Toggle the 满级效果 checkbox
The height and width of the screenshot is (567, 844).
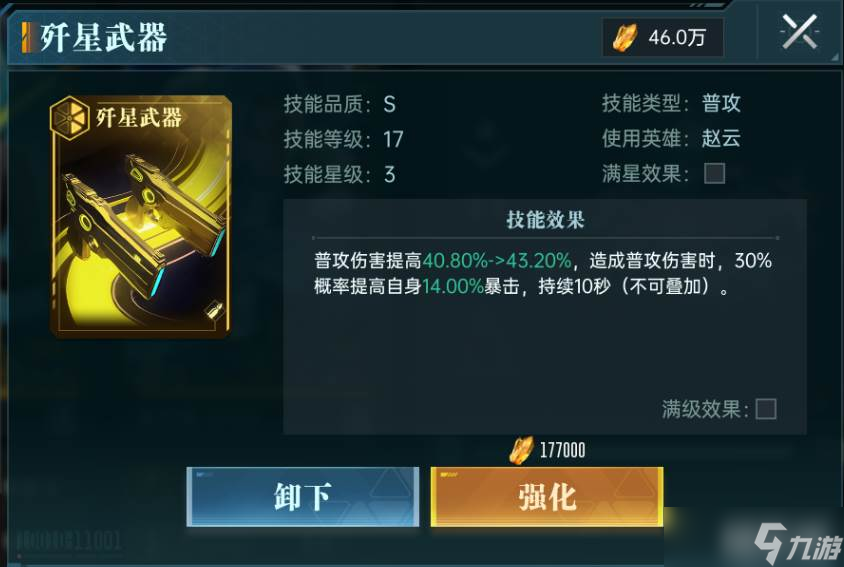[x=765, y=409]
